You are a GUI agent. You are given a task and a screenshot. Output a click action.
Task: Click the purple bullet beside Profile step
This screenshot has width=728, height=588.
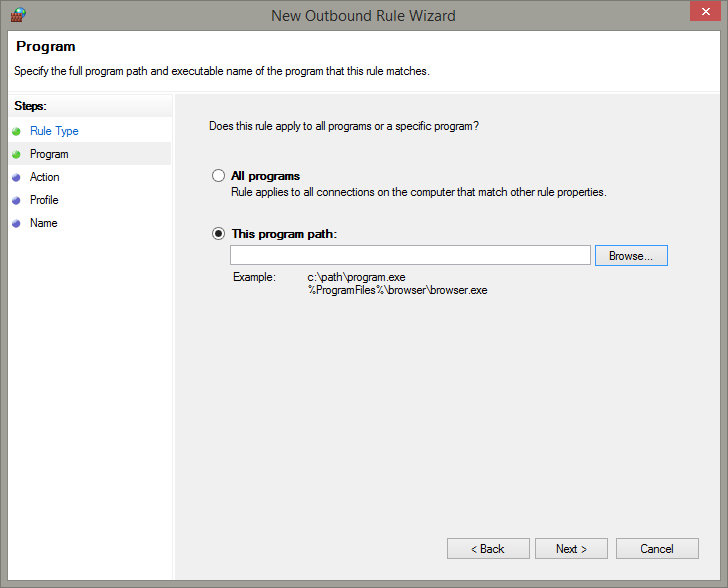16,200
